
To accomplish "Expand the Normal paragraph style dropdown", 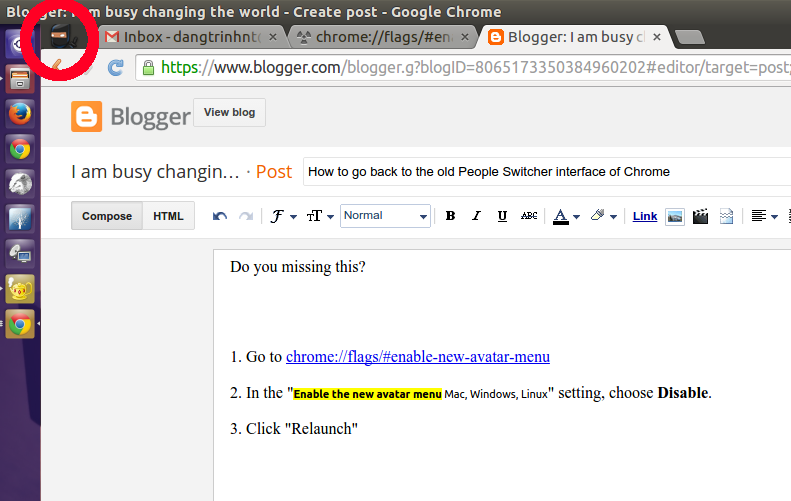I will tap(385, 216).
